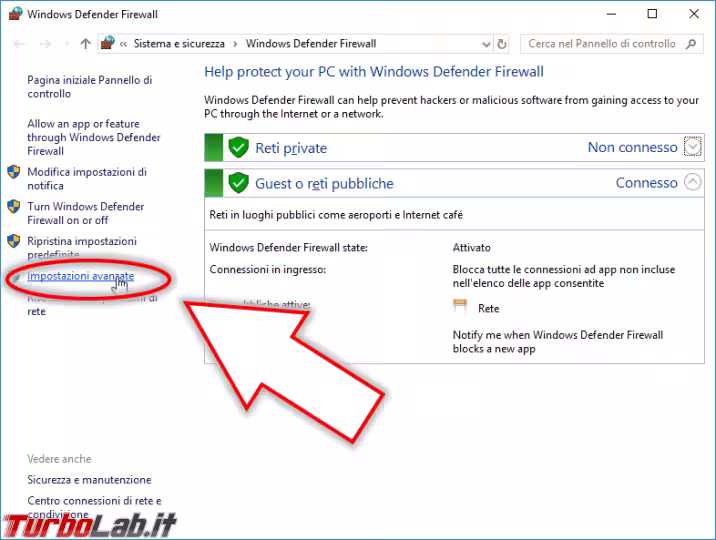Click the Rete bench network icon

(x=460, y=309)
